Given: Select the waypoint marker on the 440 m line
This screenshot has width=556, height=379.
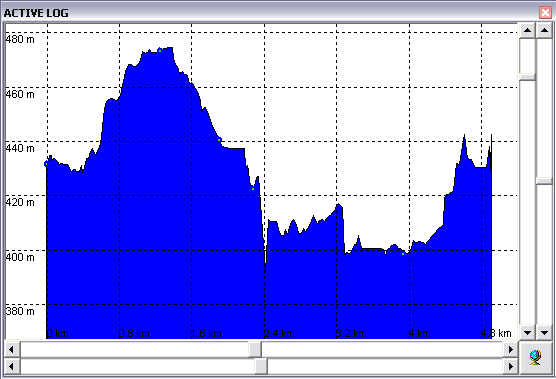Looking at the screenshot, I should pos(219,140).
